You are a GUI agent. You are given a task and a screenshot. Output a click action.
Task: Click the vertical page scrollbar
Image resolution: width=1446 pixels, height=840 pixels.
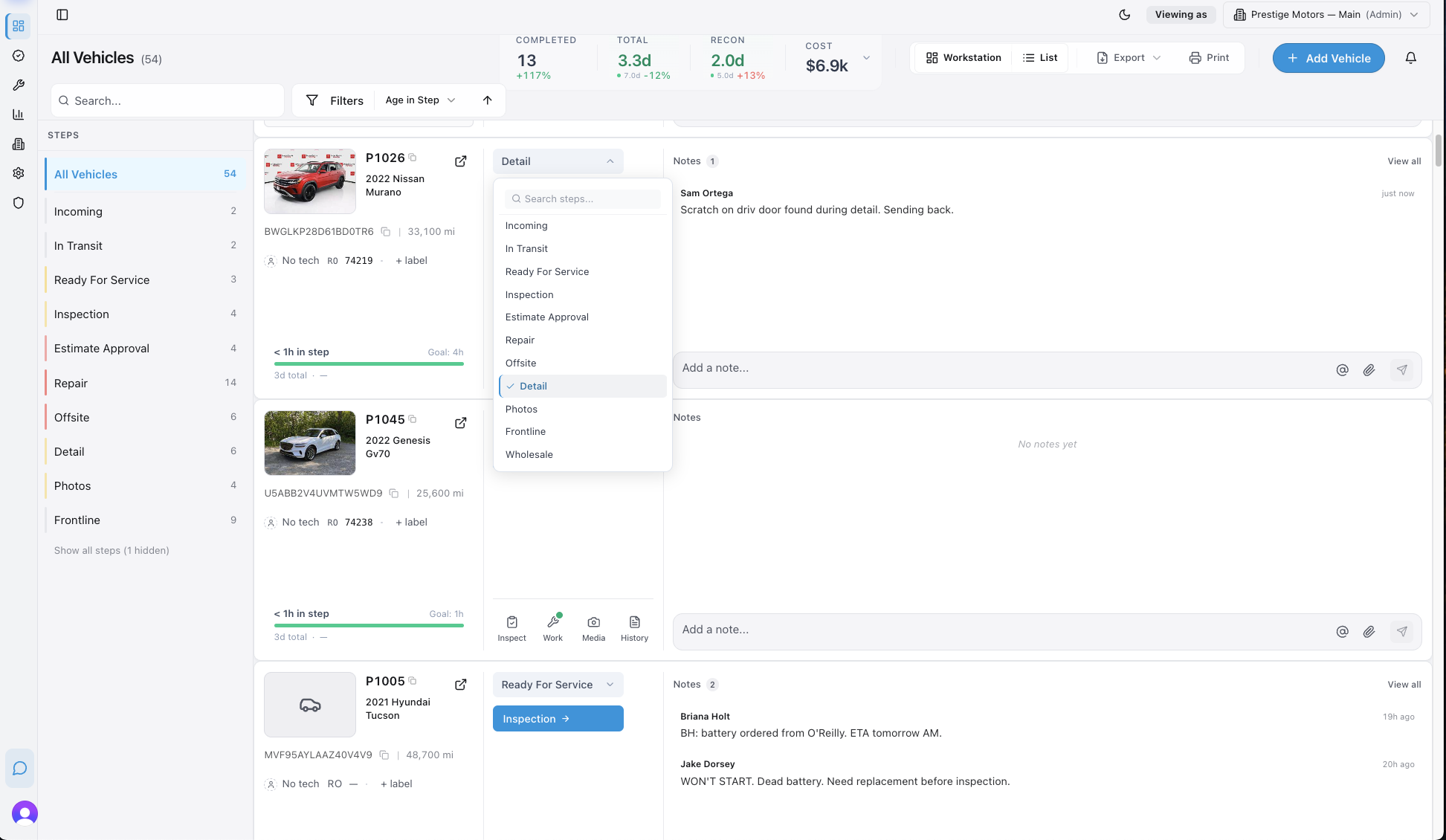pos(1439,151)
